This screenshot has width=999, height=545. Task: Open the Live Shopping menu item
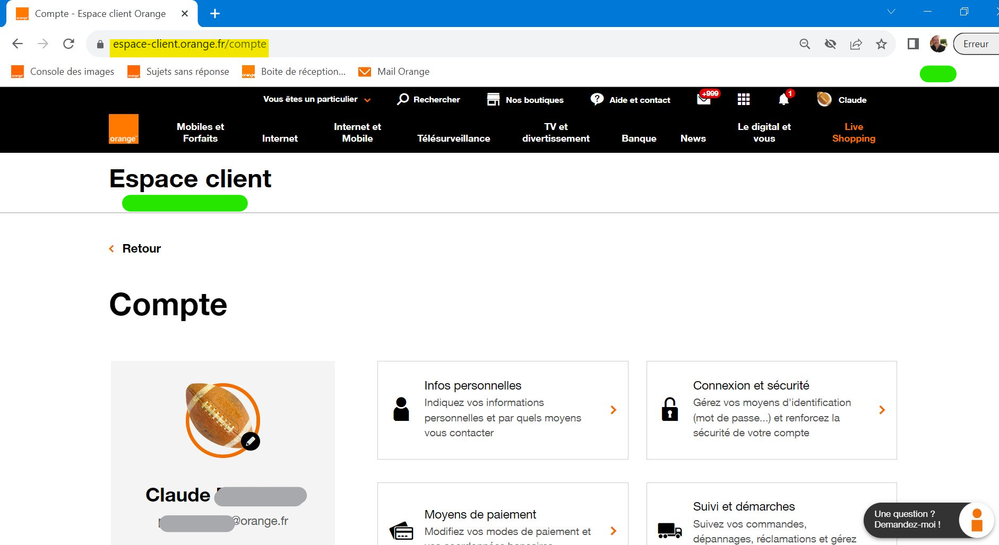pyautogui.click(x=853, y=133)
